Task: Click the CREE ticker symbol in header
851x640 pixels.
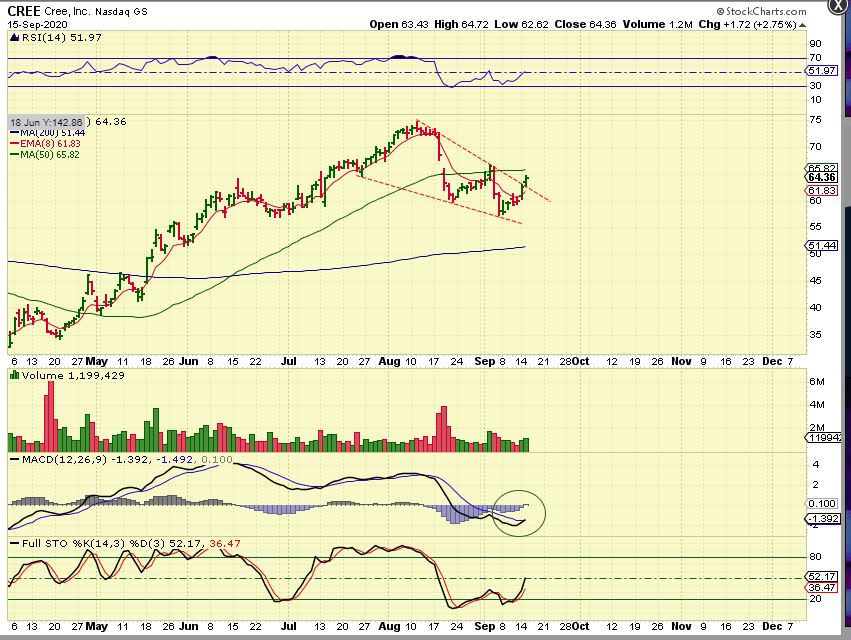Action: tap(26, 11)
